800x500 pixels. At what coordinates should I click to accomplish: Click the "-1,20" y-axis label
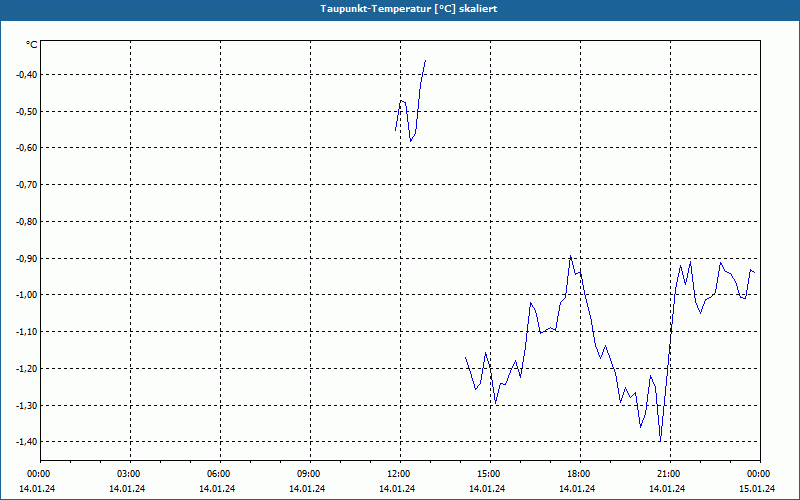[26, 368]
